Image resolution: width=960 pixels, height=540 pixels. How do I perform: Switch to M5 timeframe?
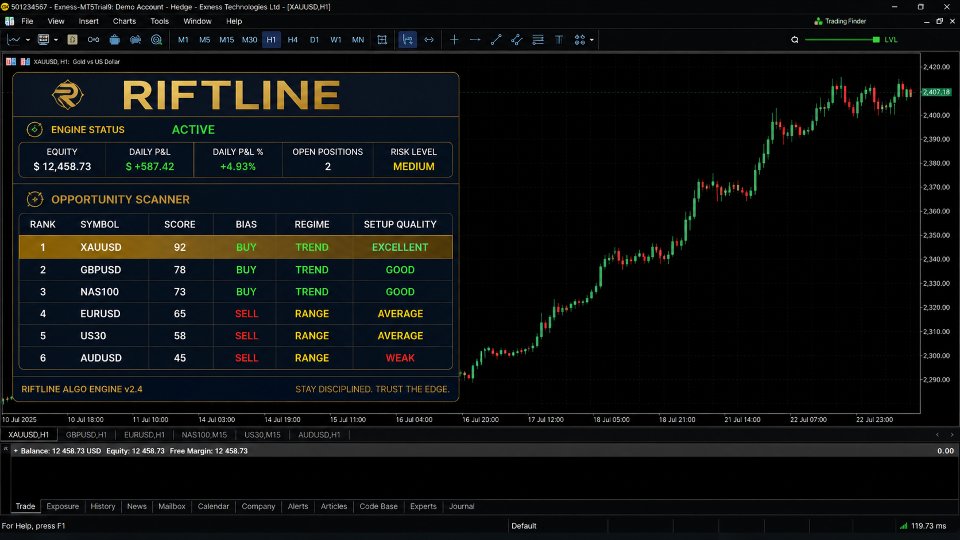point(204,40)
